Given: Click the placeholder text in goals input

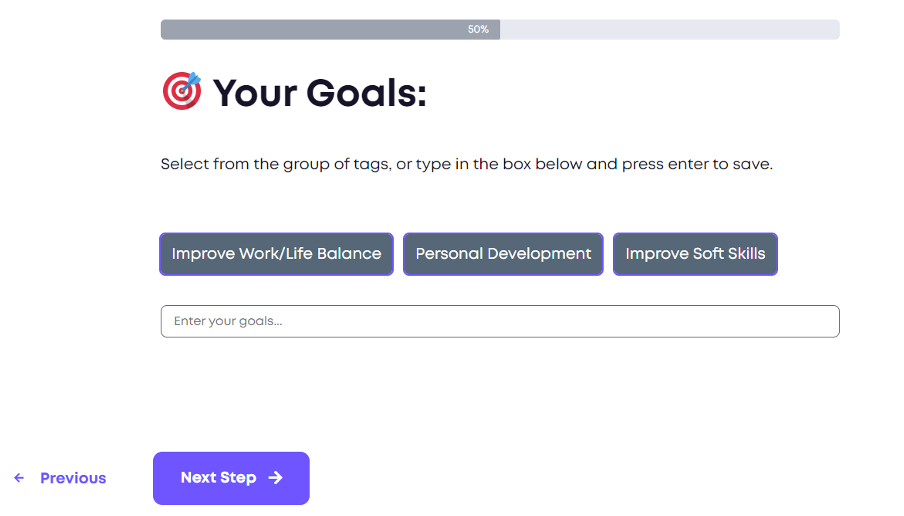Looking at the screenshot, I should (x=228, y=321).
